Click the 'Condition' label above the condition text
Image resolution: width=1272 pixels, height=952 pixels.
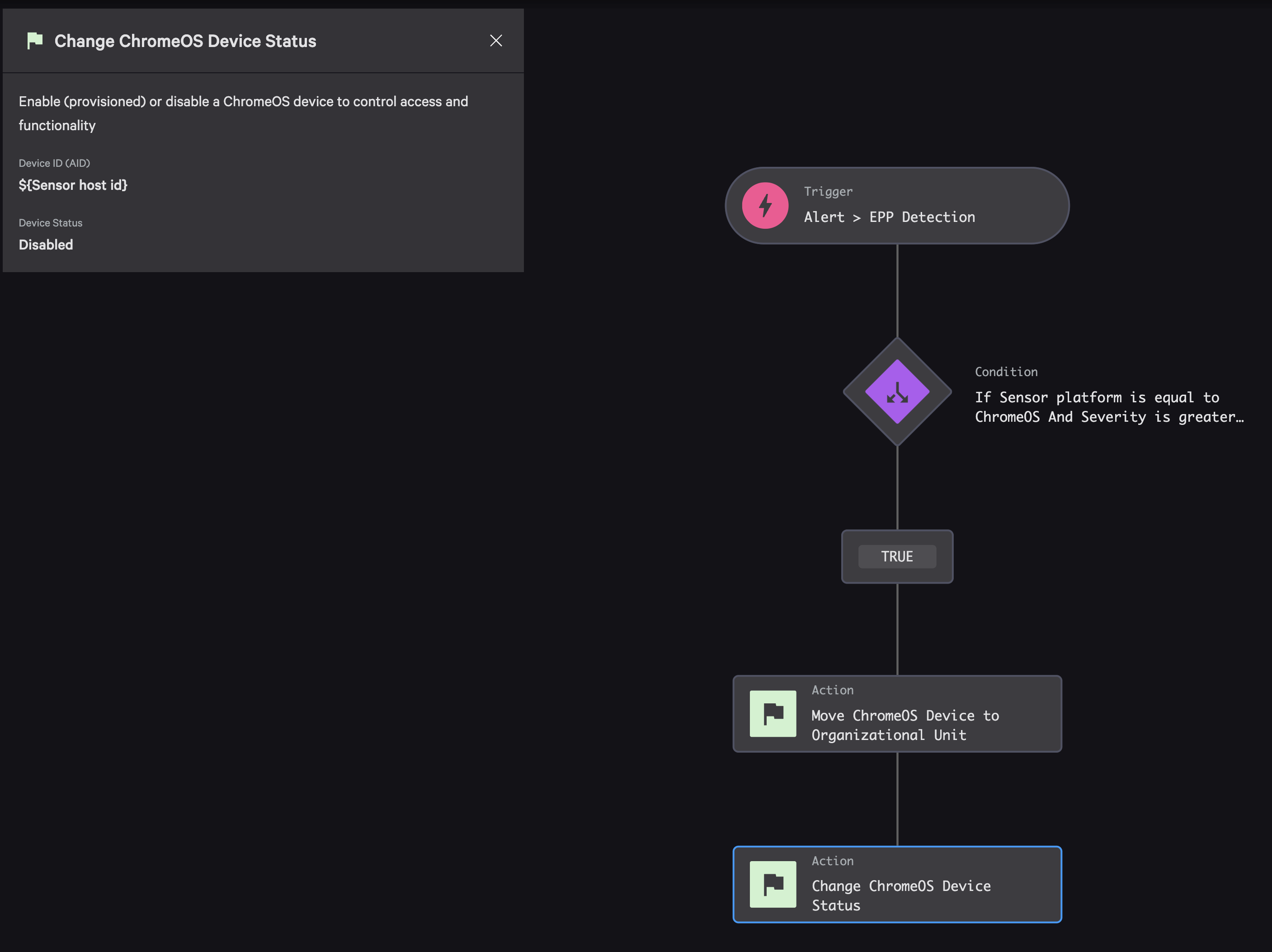tap(1006, 372)
